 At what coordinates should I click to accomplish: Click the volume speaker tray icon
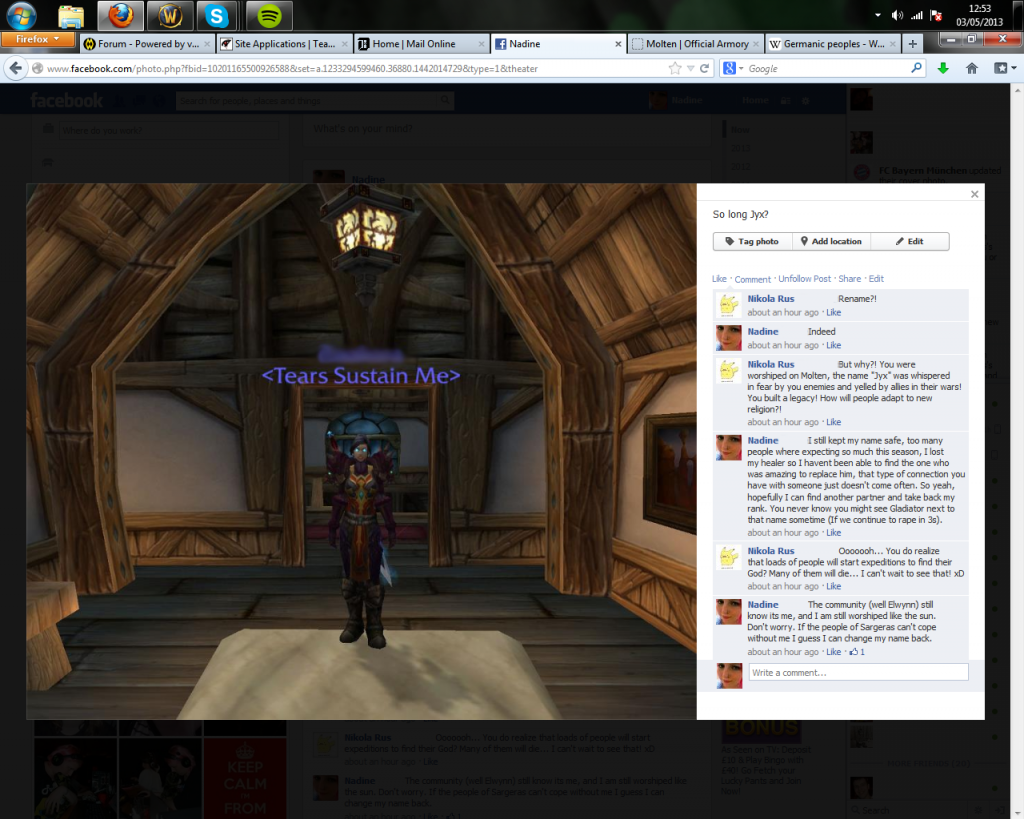[897, 15]
